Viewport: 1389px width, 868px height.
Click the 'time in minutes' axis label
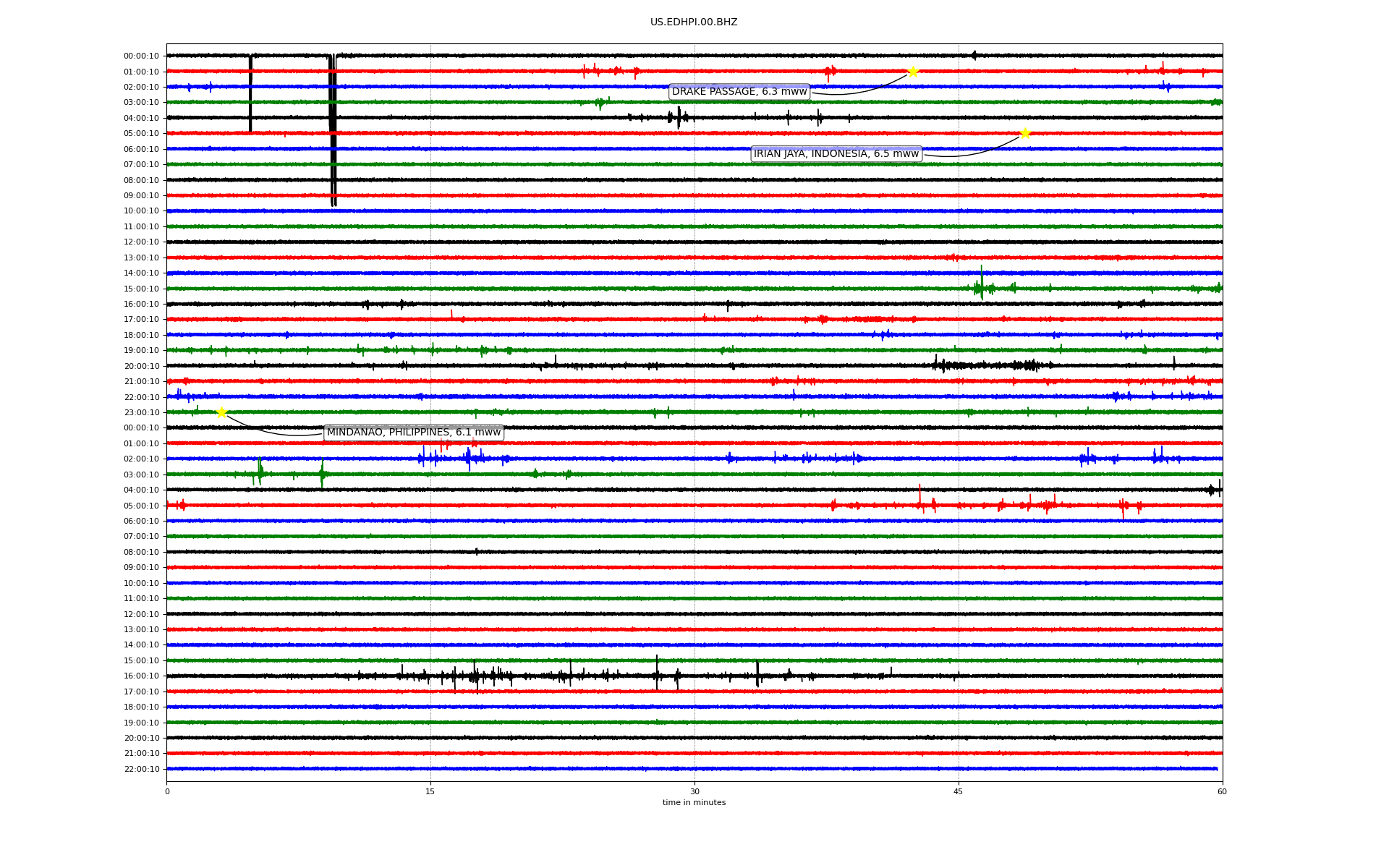[694, 803]
